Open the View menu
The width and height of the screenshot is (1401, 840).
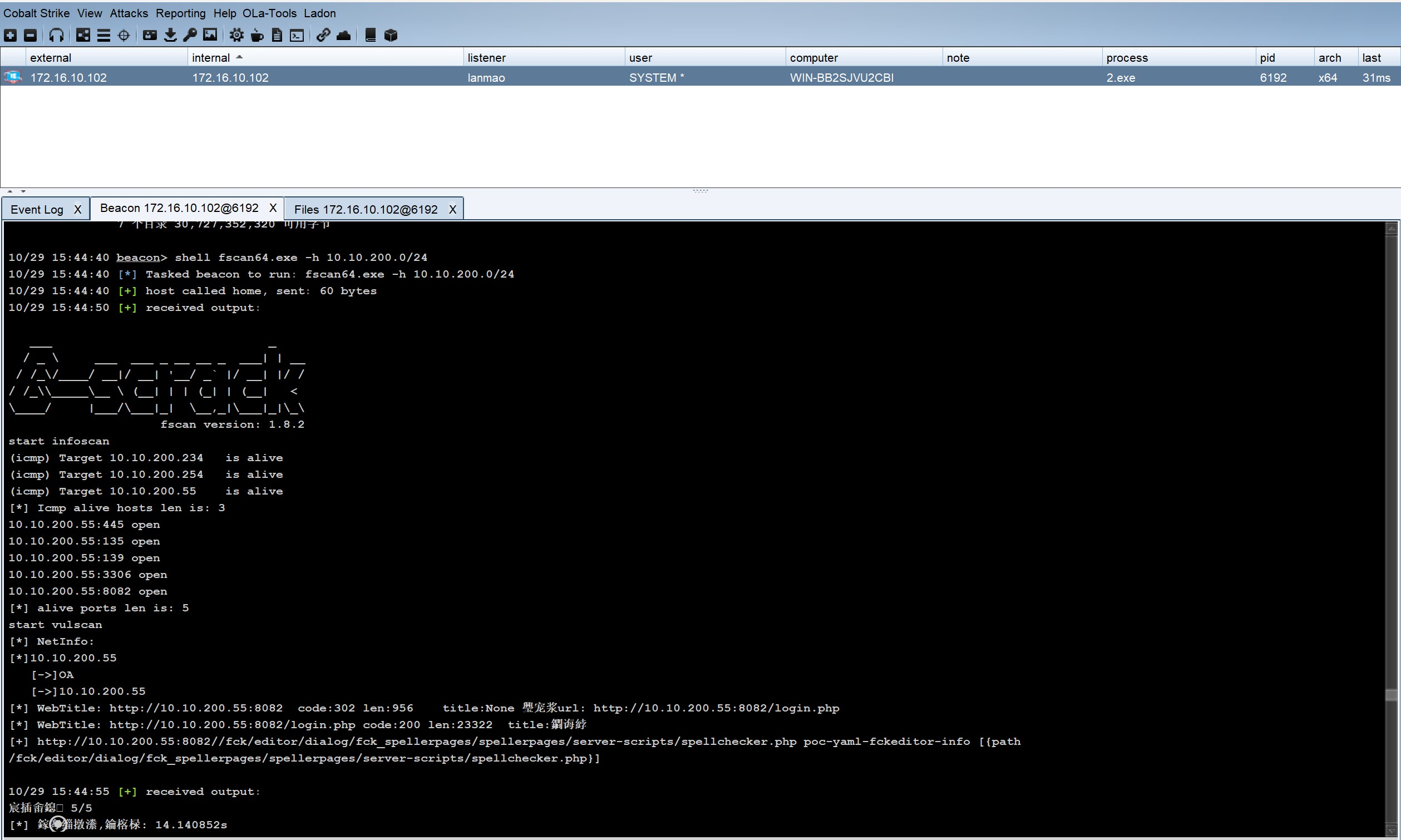pos(90,13)
